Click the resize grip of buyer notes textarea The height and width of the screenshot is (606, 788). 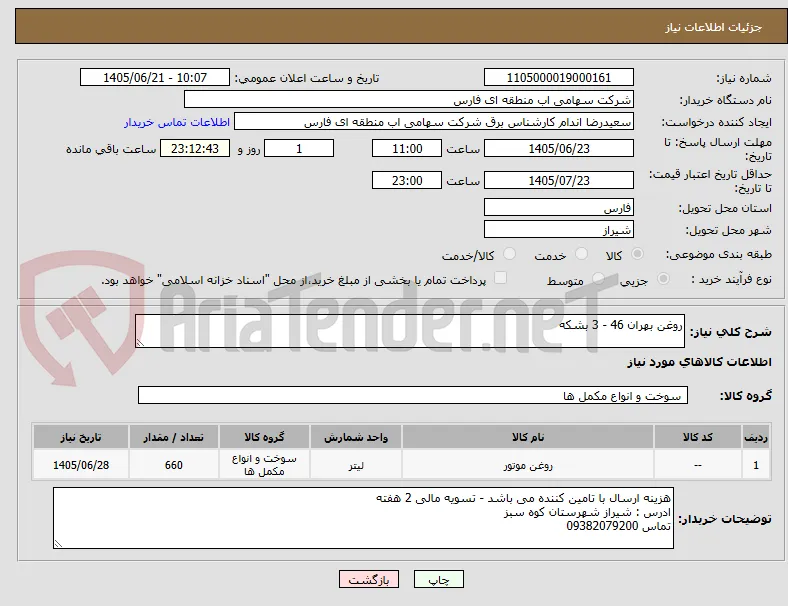(x=58, y=544)
